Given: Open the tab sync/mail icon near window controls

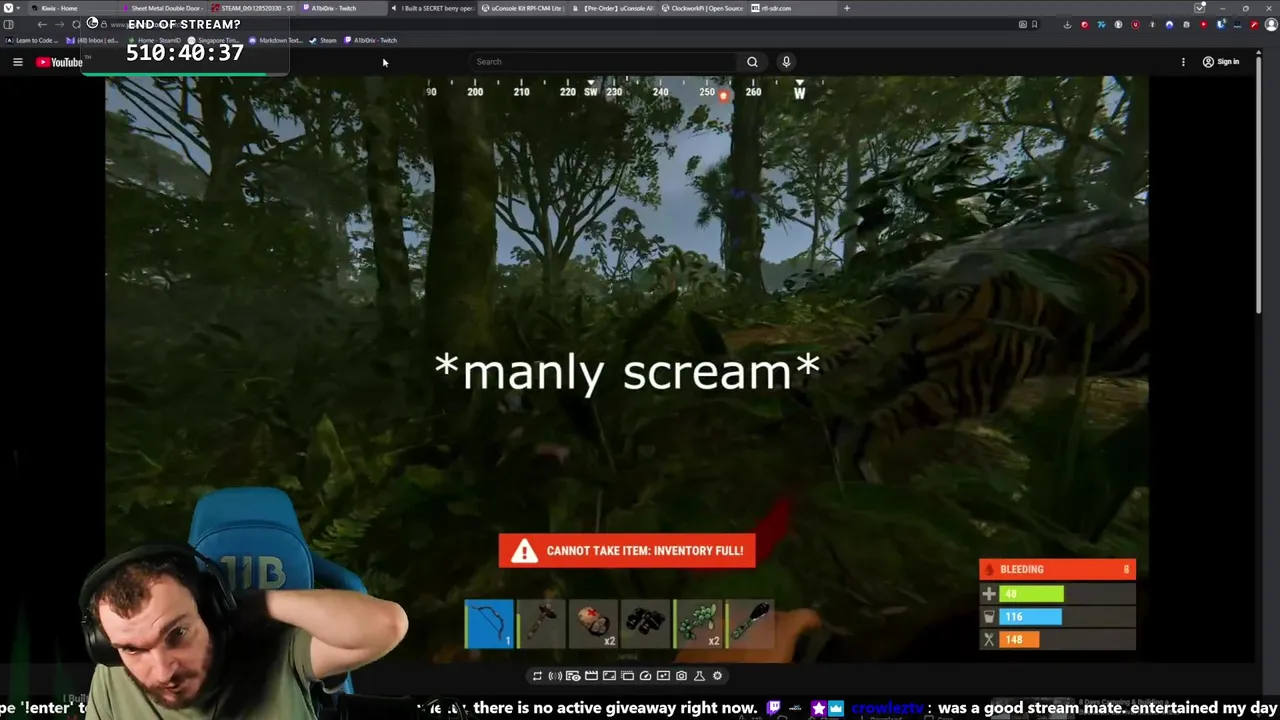Looking at the screenshot, I should click(1200, 8).
